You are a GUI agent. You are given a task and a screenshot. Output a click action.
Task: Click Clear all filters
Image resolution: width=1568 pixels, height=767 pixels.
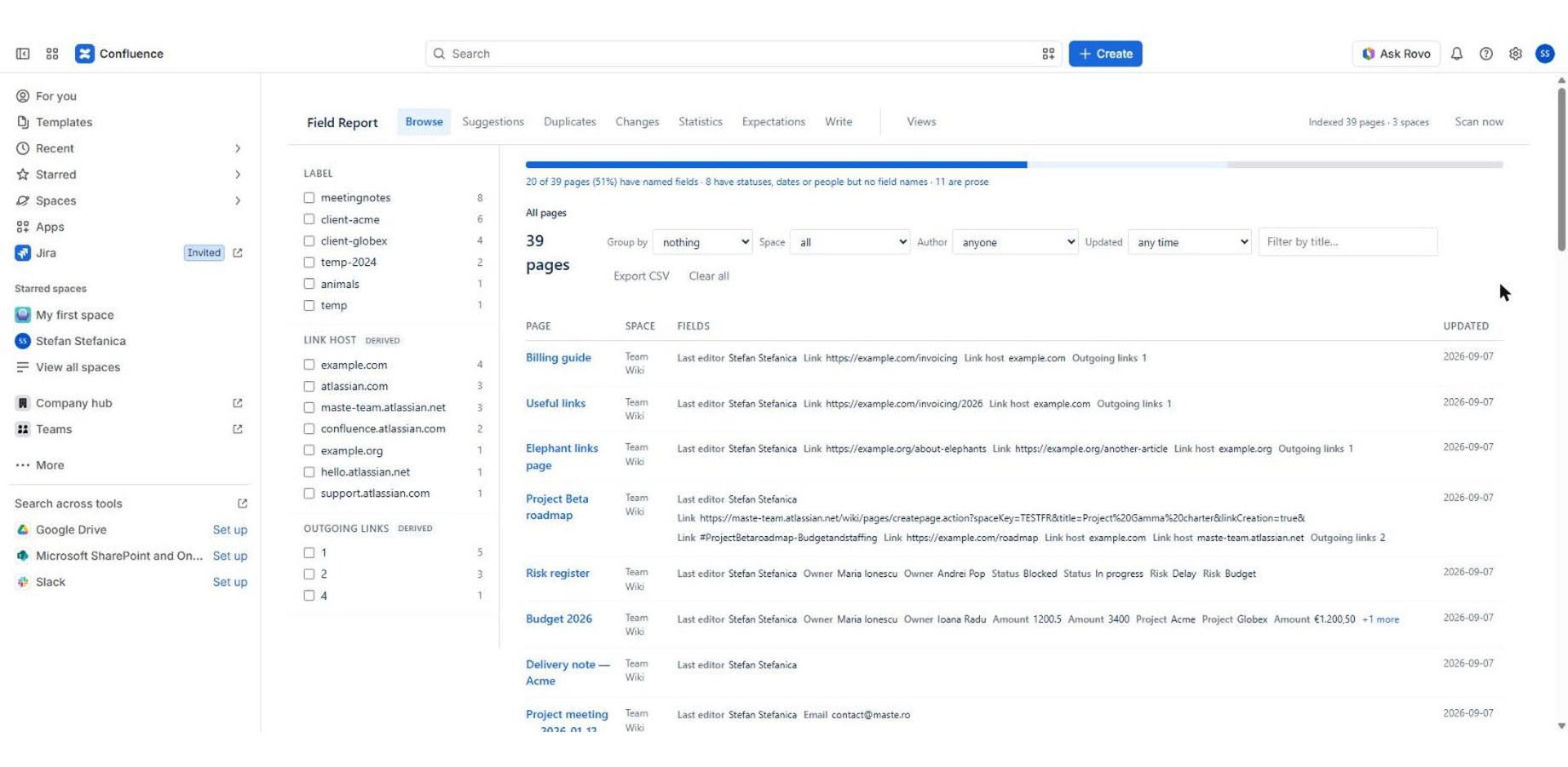(708, 276)
